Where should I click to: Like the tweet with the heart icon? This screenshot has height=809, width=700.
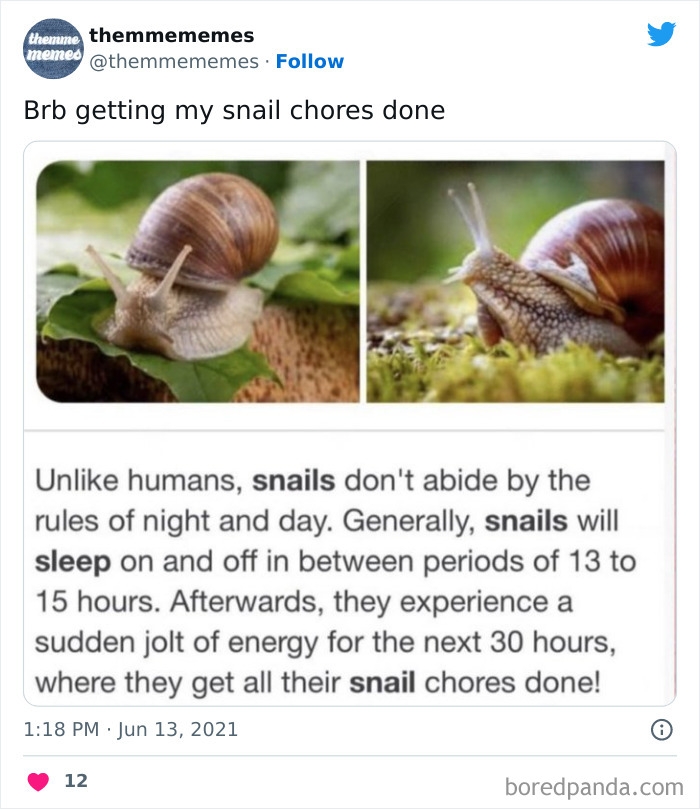[x=37, y=781]
